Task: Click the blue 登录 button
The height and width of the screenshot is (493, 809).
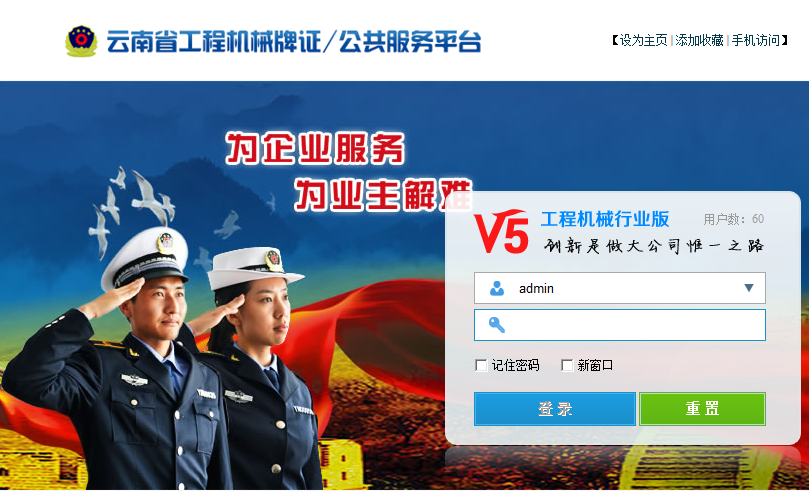Action: [555, 409]
